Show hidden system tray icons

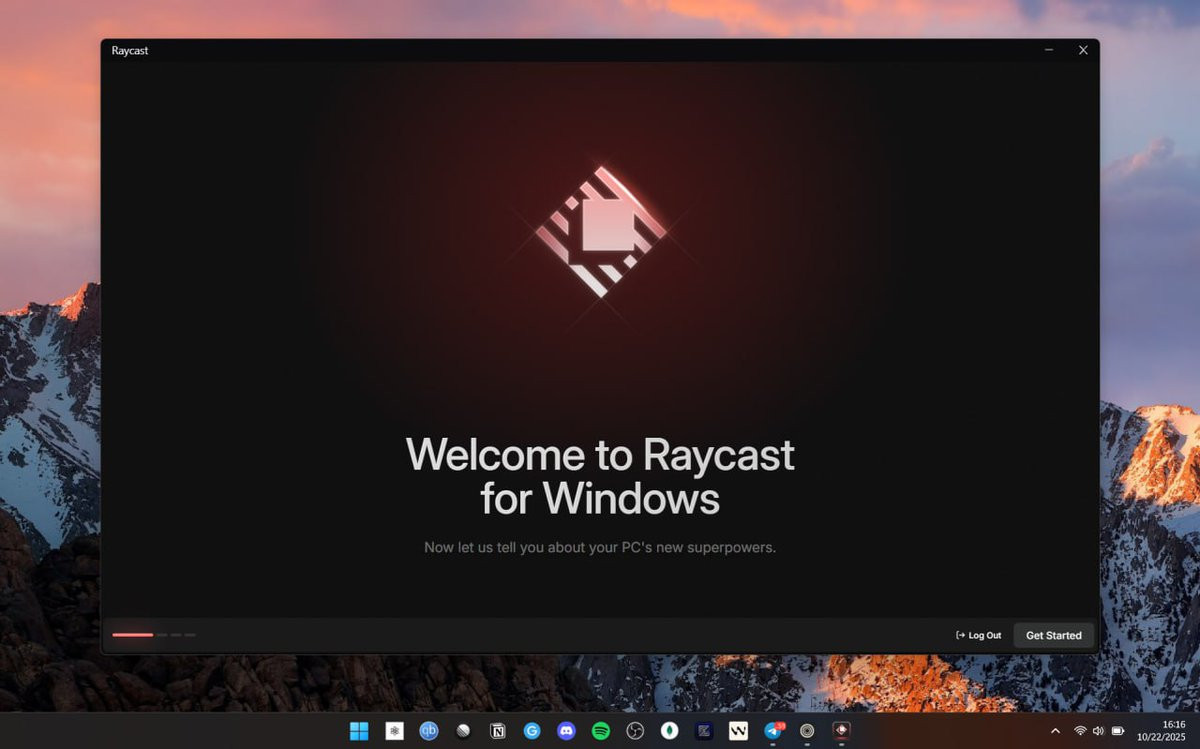tap(1055, 731)
